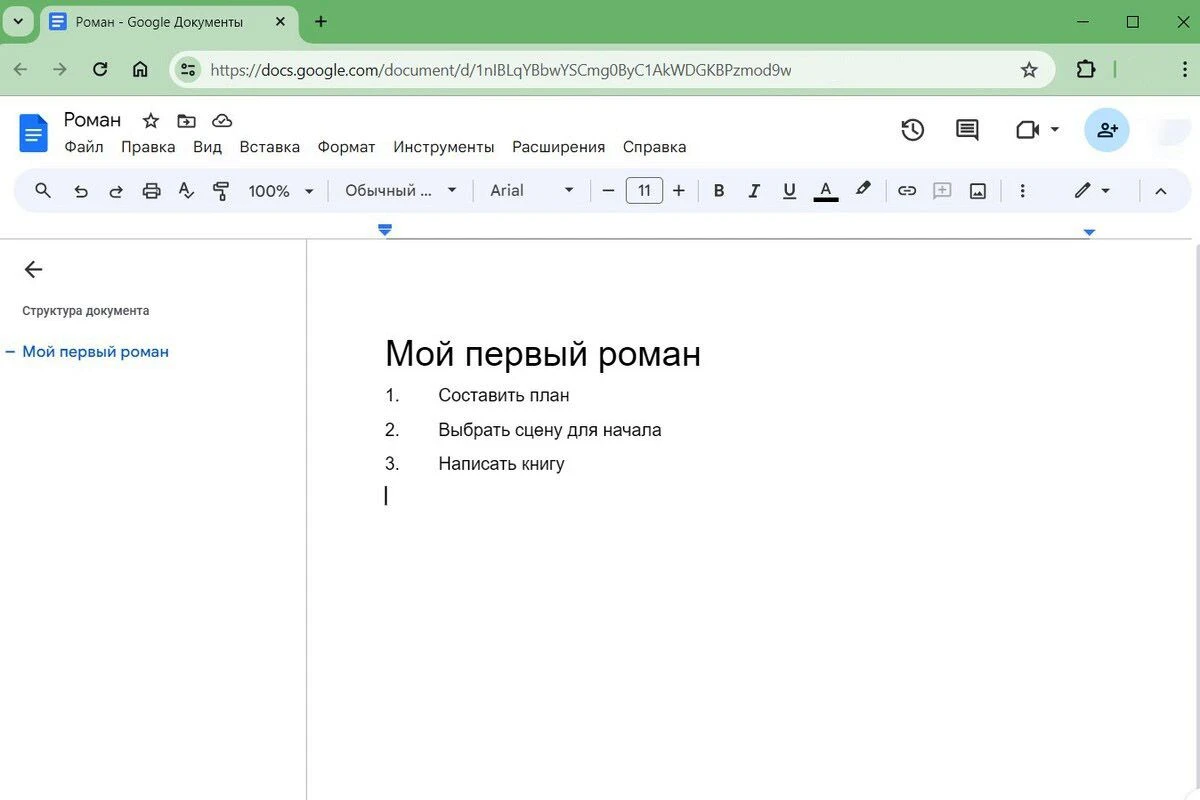Image resolution: width=1200 pixels, height=800 pixels.
Task: Open the Вид menu
Action: (x=207, y=147)
